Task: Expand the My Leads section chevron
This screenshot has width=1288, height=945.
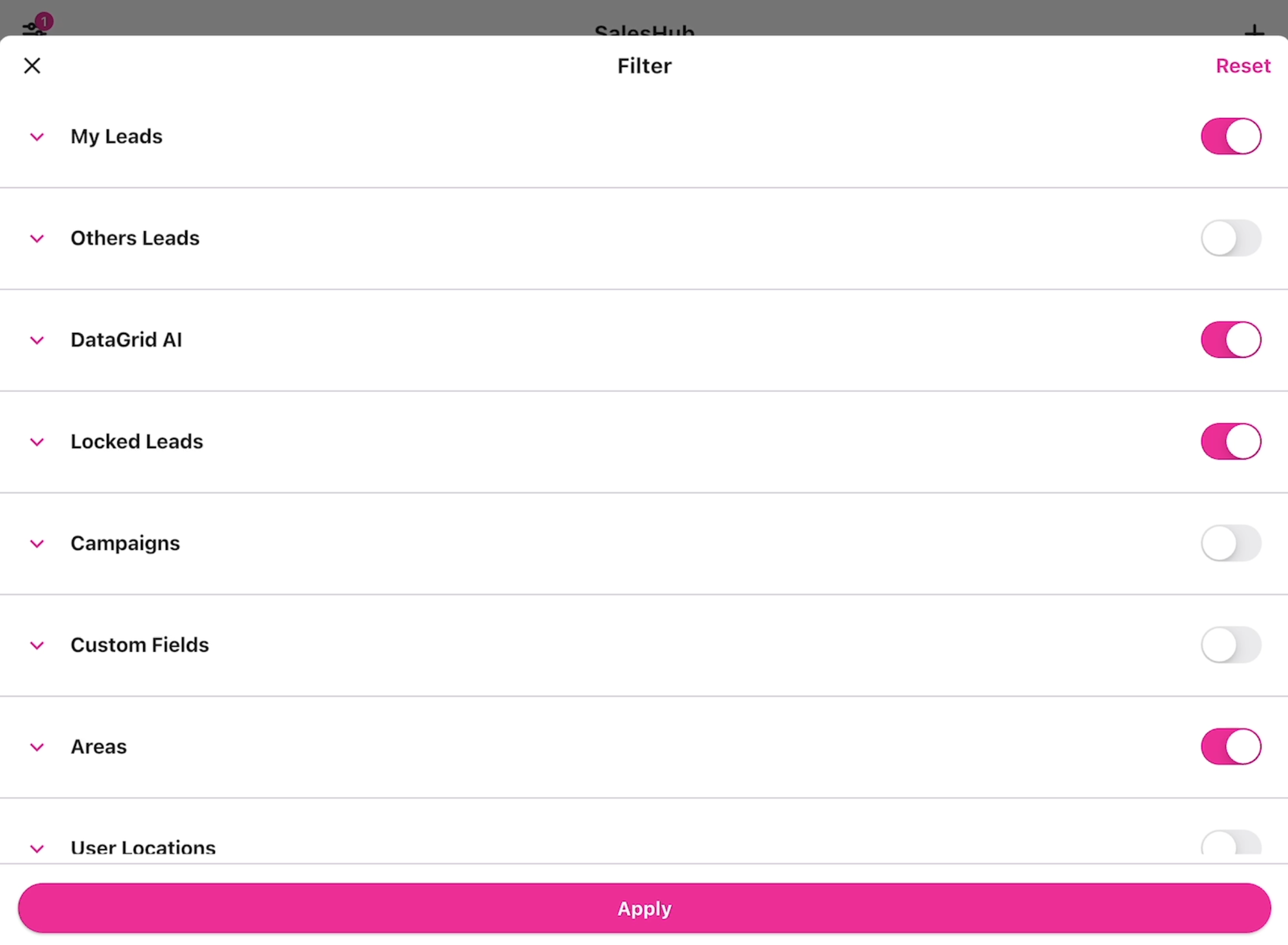Action: pos(37,137)
